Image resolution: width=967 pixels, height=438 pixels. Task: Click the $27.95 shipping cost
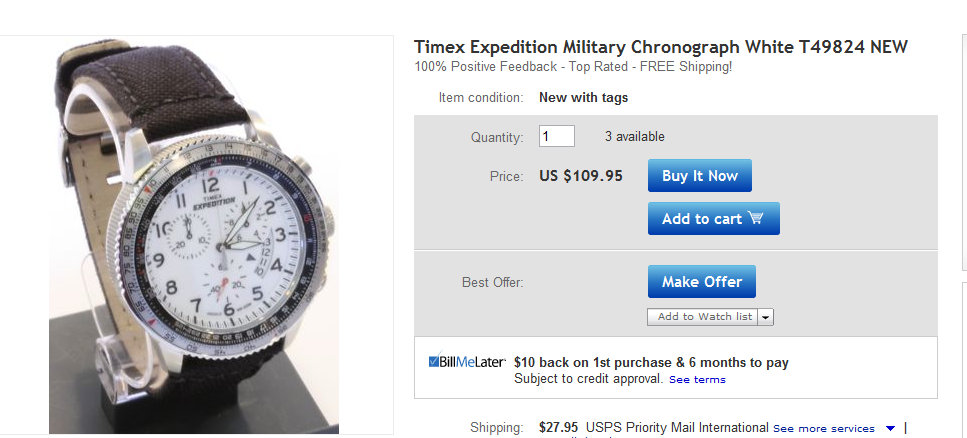[x=559, y=428]
